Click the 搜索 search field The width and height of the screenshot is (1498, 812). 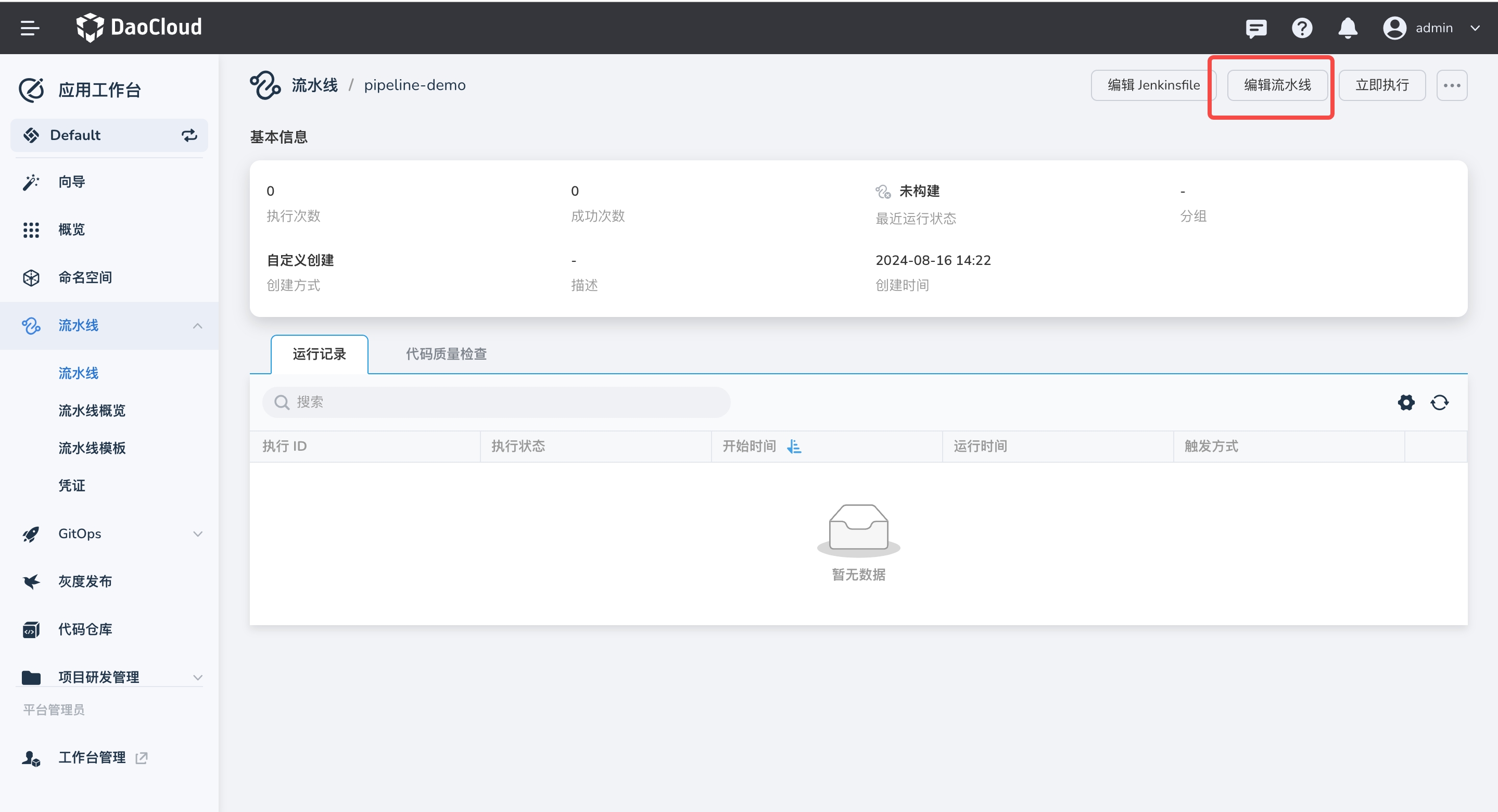click(x=496, y=402)
